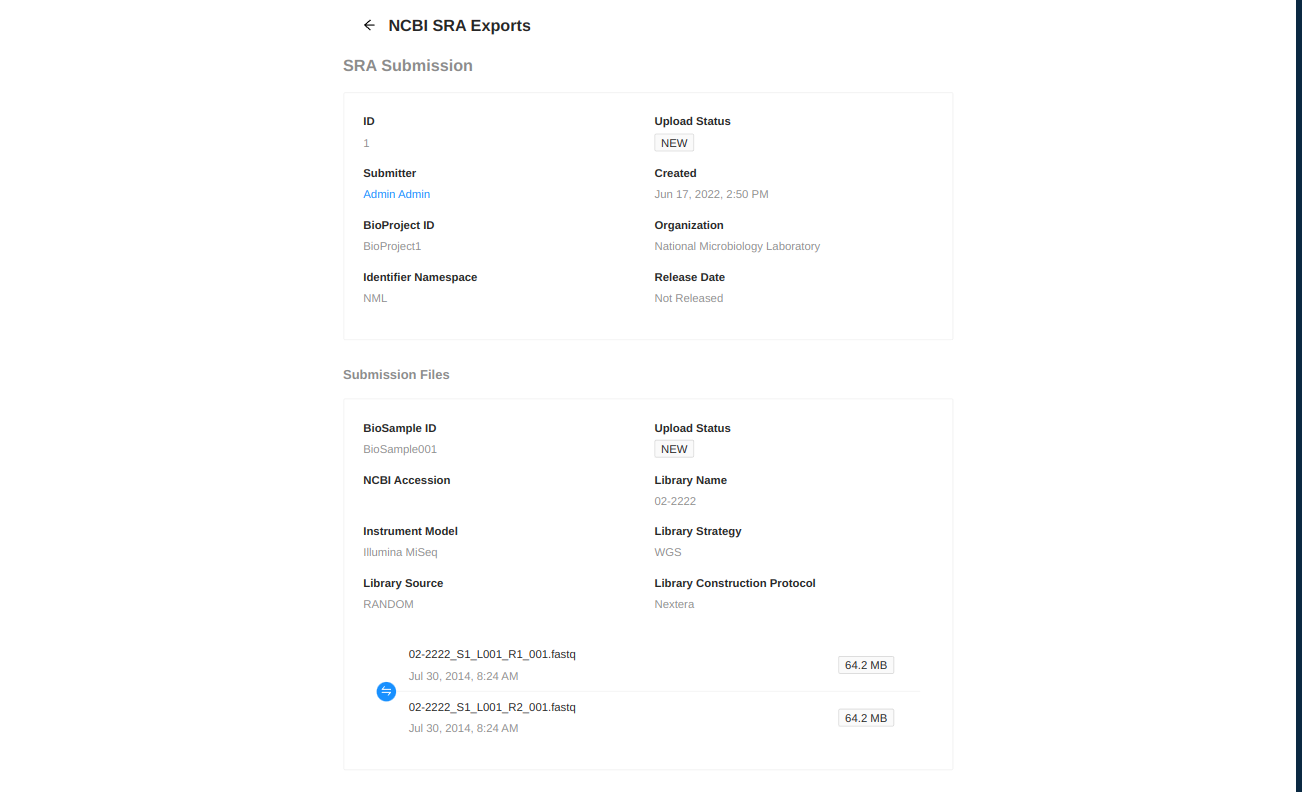Open the Admin Admin submitter link
This screenshot has width=1302, height=792.
click(x=397, y=194)
